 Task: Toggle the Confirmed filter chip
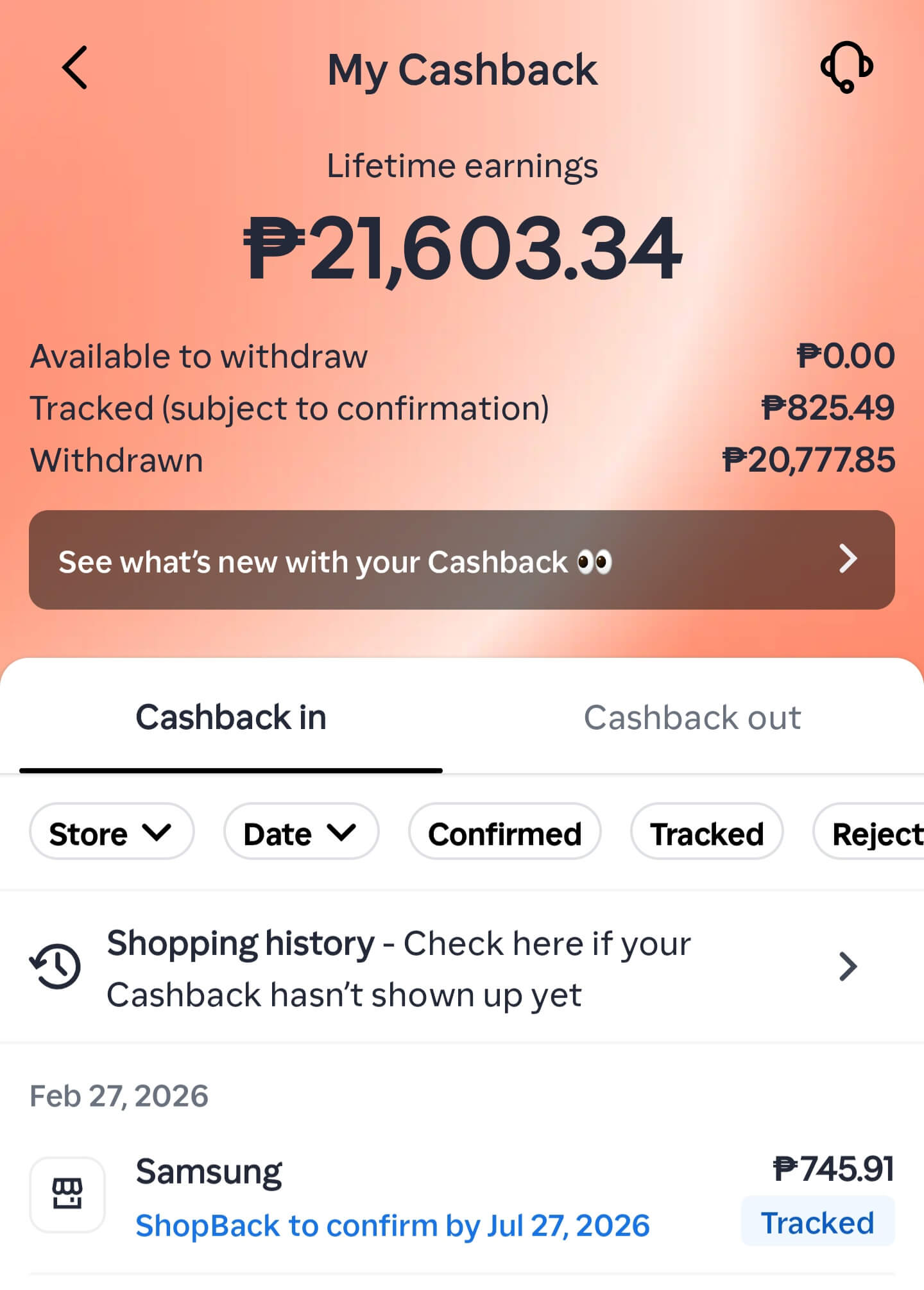(x=504, y=834)
